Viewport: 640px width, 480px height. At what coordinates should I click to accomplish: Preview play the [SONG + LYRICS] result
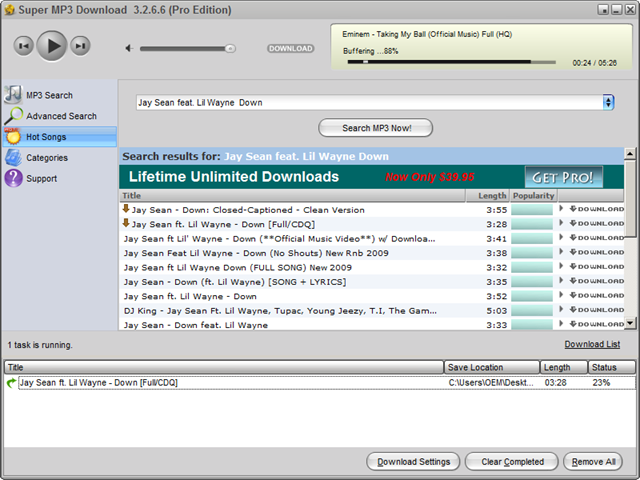(561, 280)
